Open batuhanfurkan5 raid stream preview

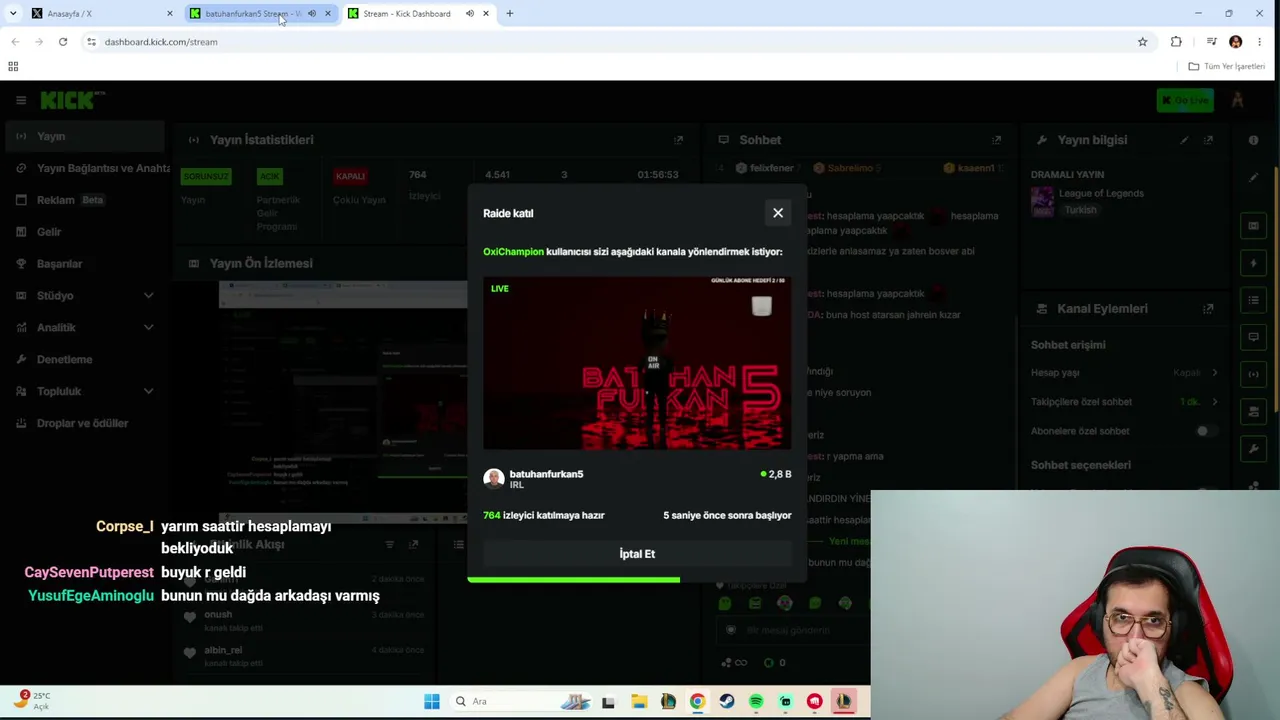[x=637, y=363]
